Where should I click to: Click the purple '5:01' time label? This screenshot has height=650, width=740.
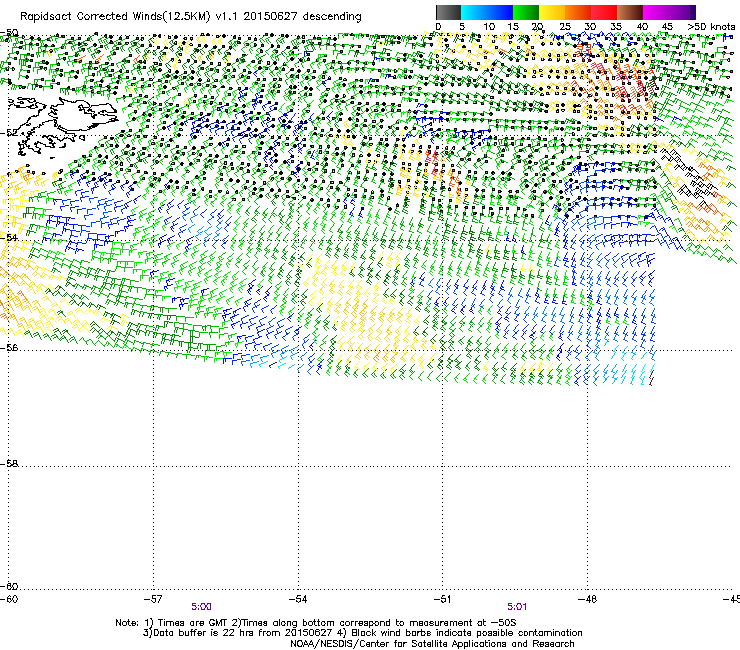coord(517,607)
